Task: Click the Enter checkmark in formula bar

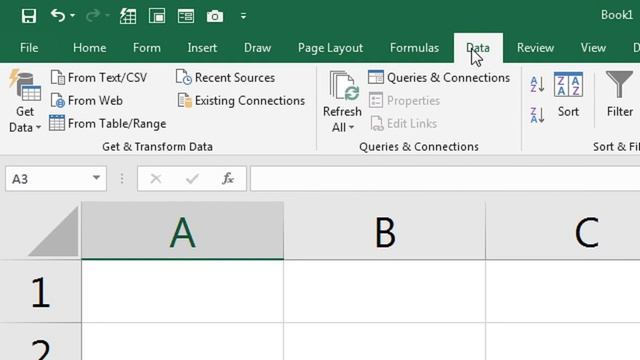Action: (192, 178)
